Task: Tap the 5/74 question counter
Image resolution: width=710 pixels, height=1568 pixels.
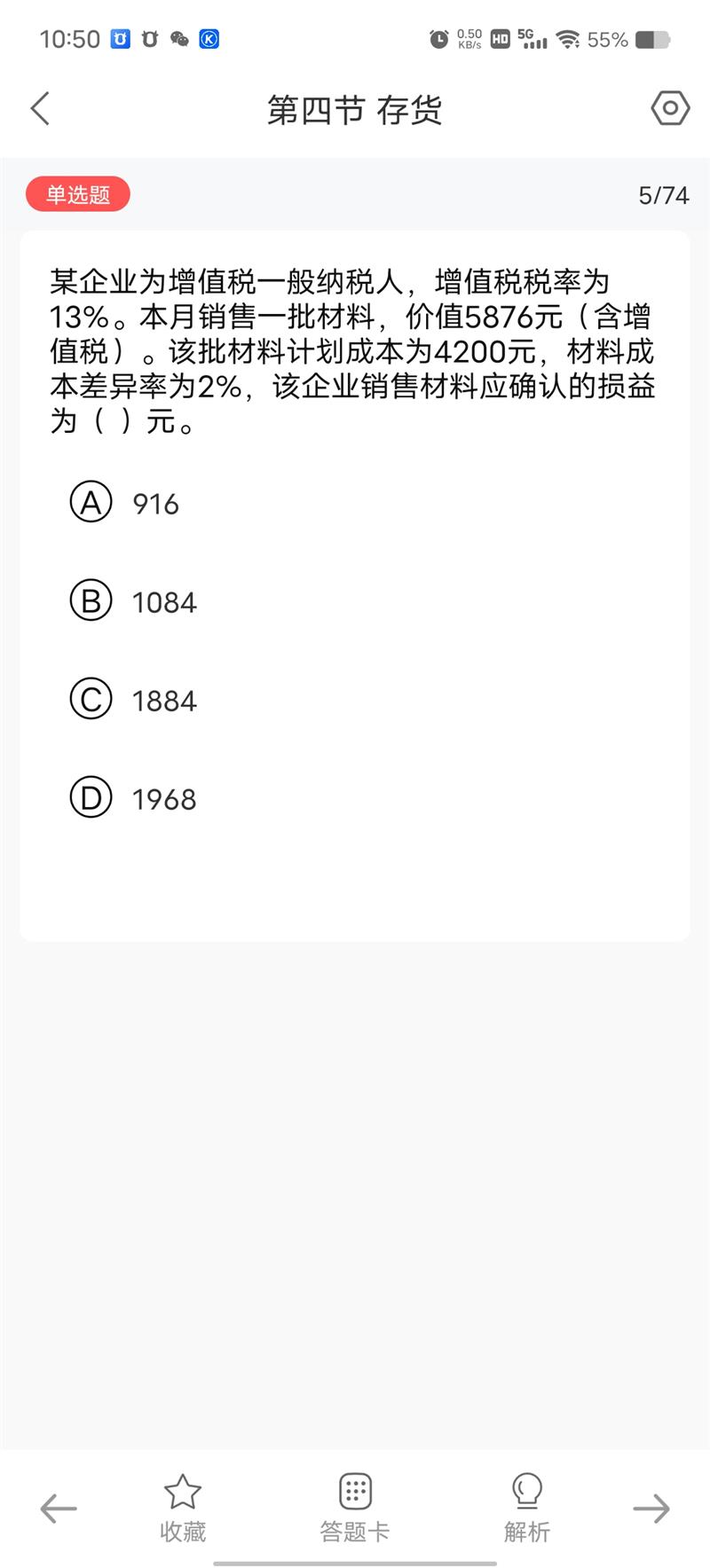Action: point(663,195)
